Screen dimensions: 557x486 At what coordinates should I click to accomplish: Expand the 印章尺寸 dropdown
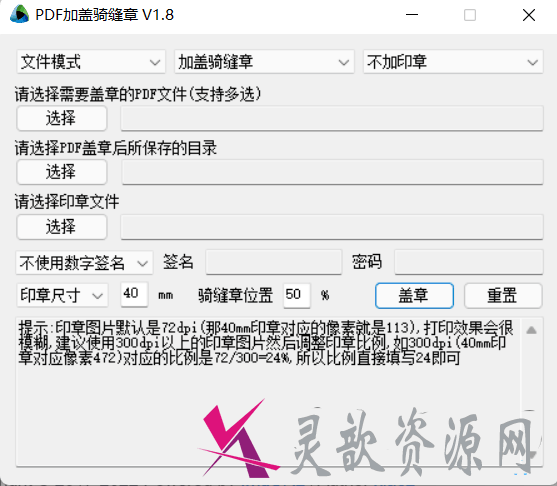[62, 295]
